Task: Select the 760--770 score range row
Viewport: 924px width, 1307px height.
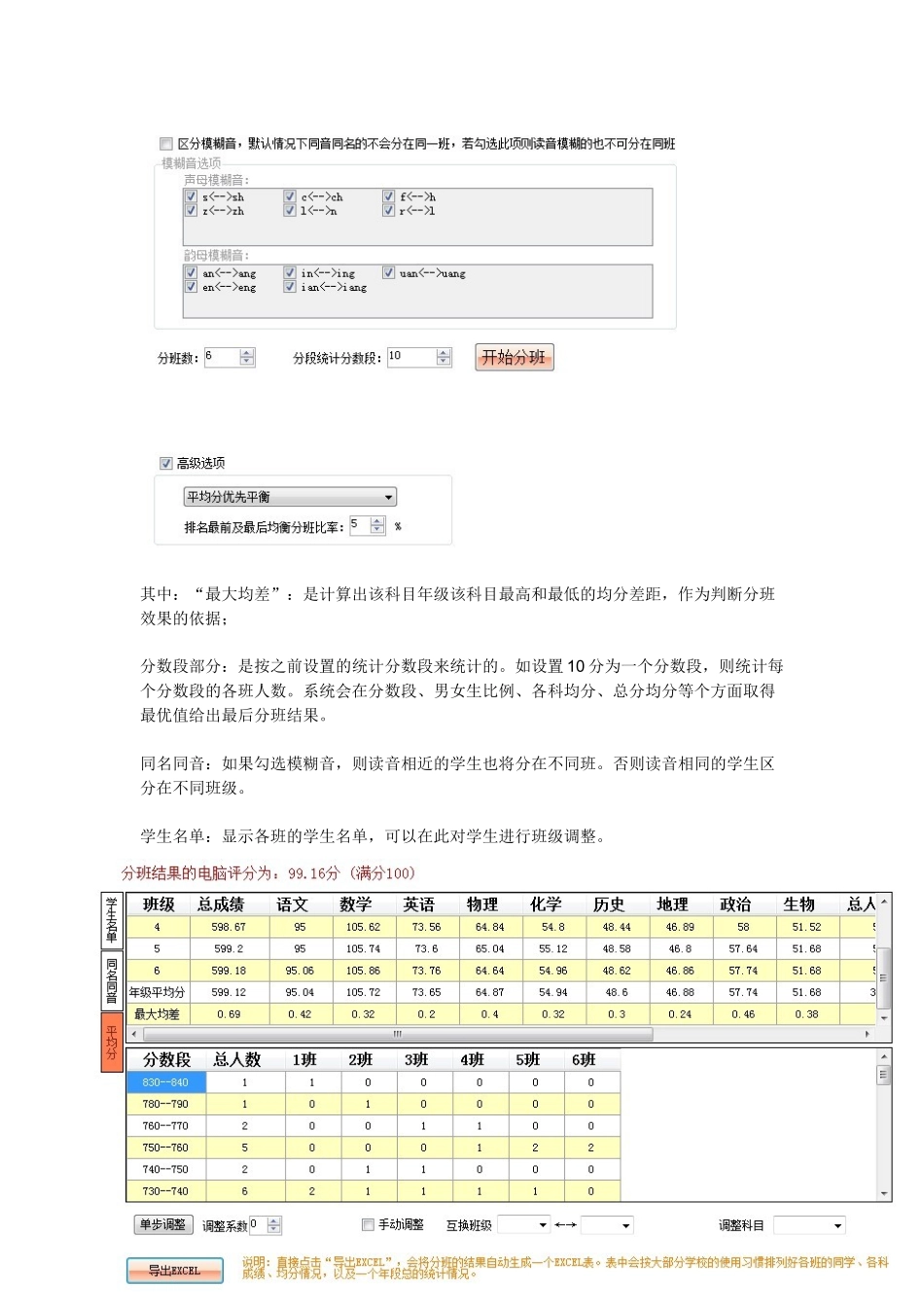Action: [373, 1126]
